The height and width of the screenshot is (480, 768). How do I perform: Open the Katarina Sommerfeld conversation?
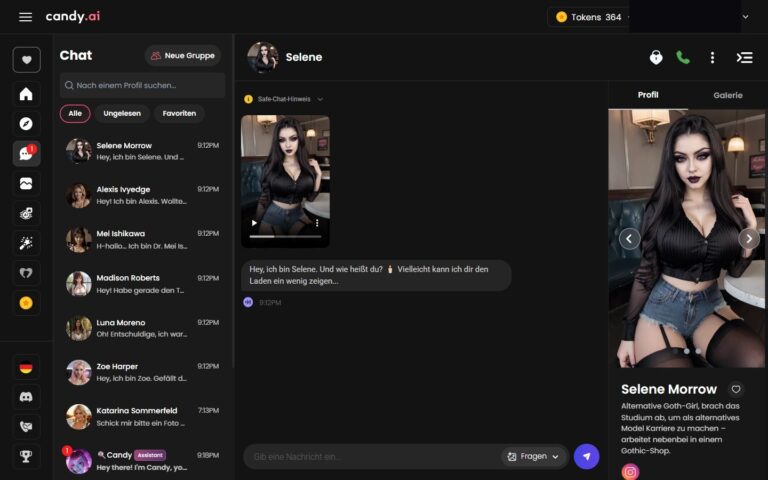[143, 417]
